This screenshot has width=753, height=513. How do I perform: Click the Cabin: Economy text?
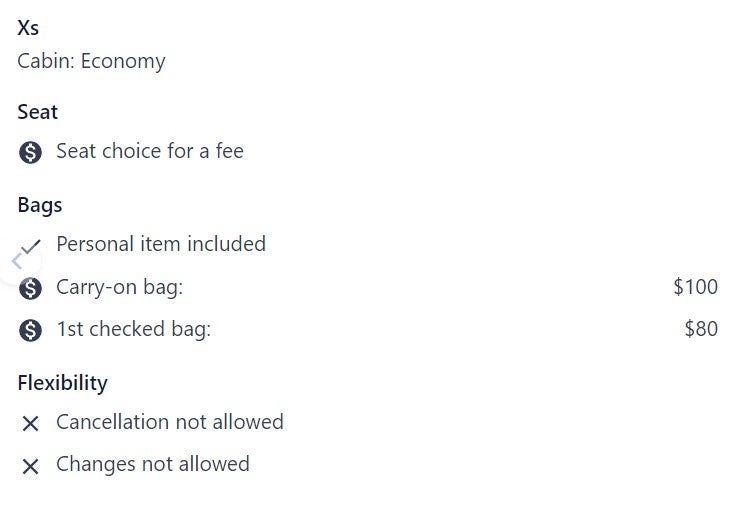click(91, 61)
